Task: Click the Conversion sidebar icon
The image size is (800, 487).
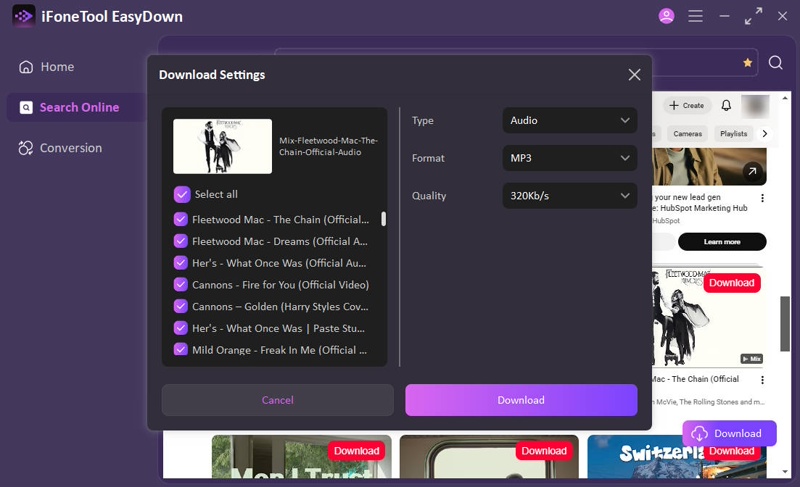Action: pos(26,148)
